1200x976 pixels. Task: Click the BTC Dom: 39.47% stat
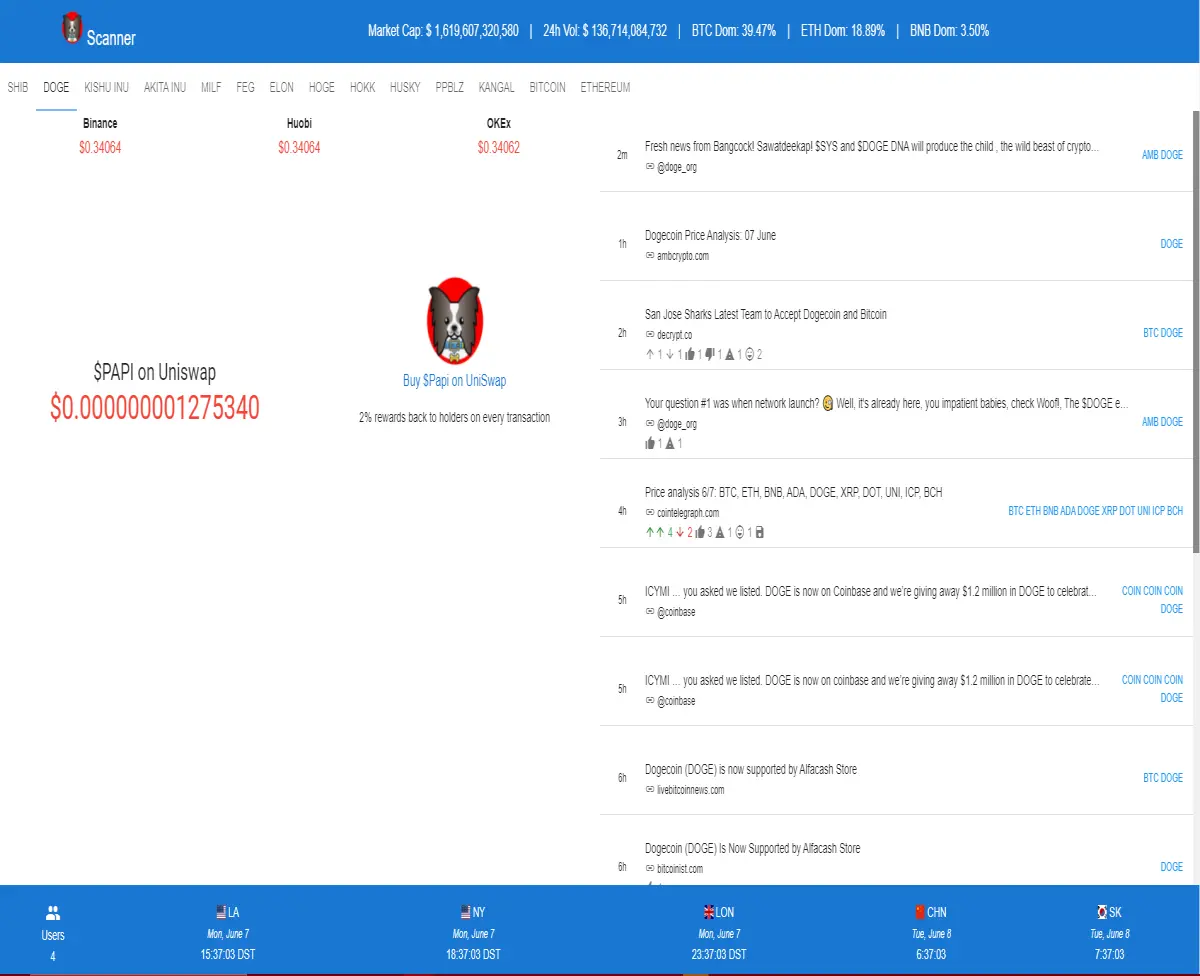[734, 31]
